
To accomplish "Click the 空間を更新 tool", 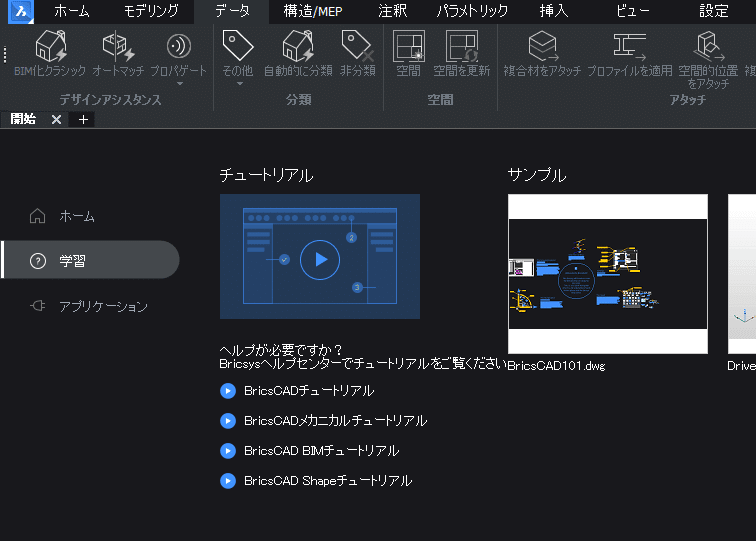I will coord(462,54).
